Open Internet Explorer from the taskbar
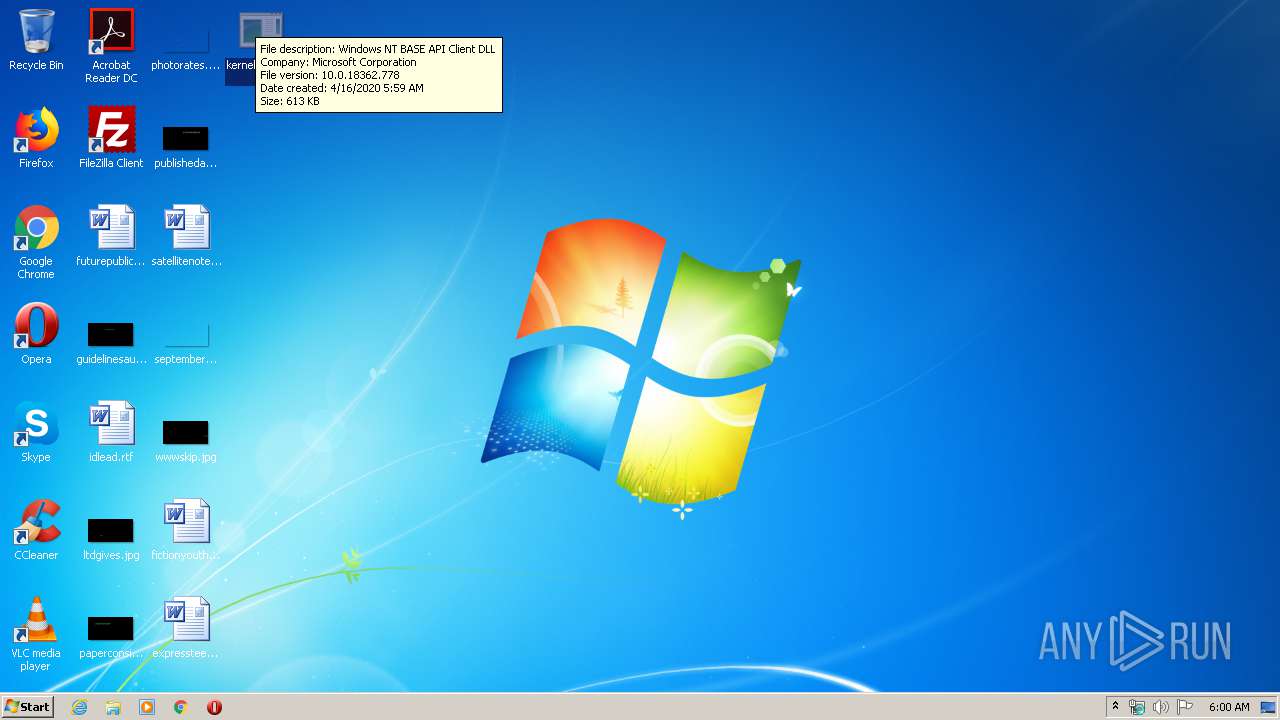Viewport: 1280px width, 720px height. point(79,707)
